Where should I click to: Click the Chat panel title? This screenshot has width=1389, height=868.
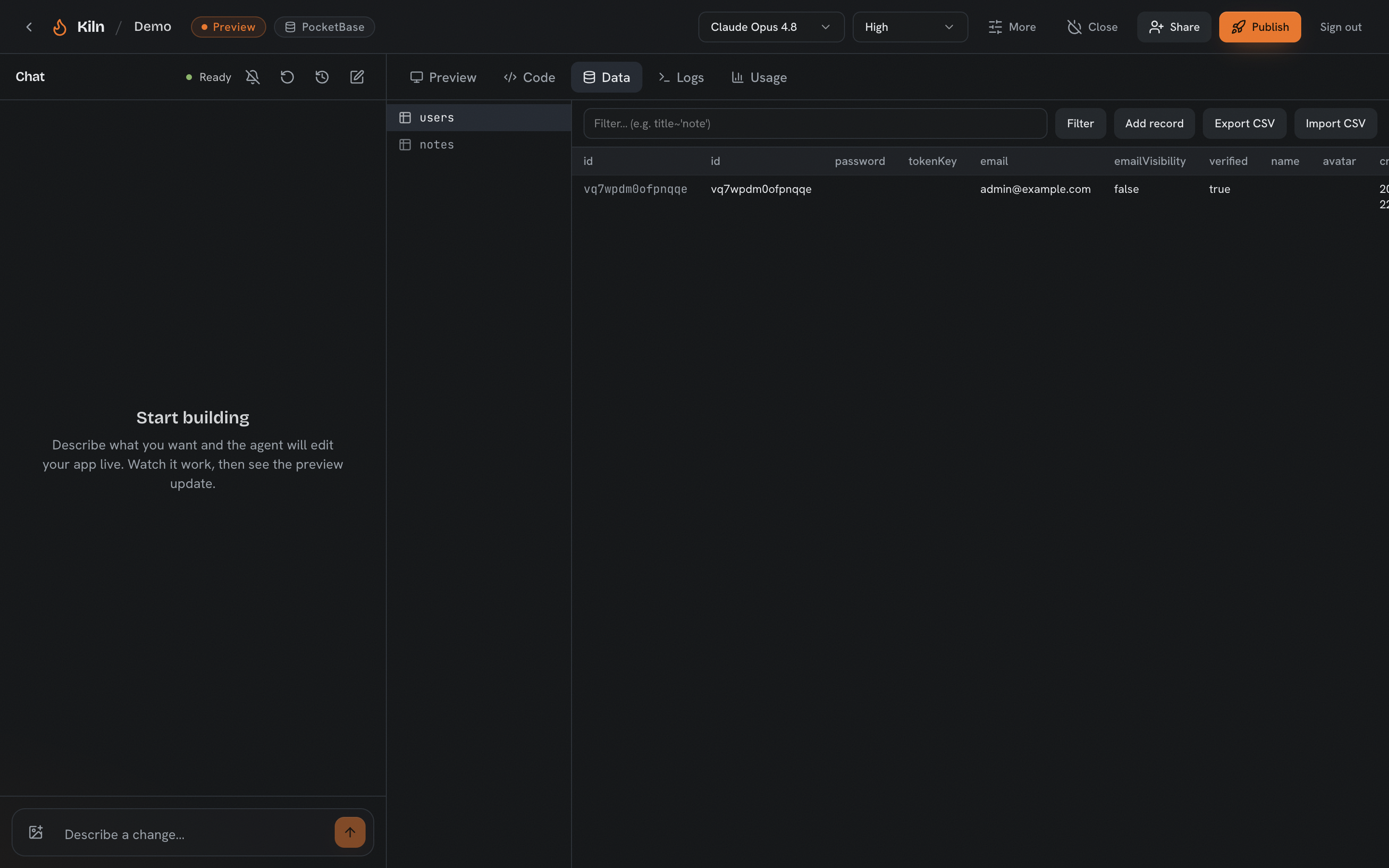30,77
